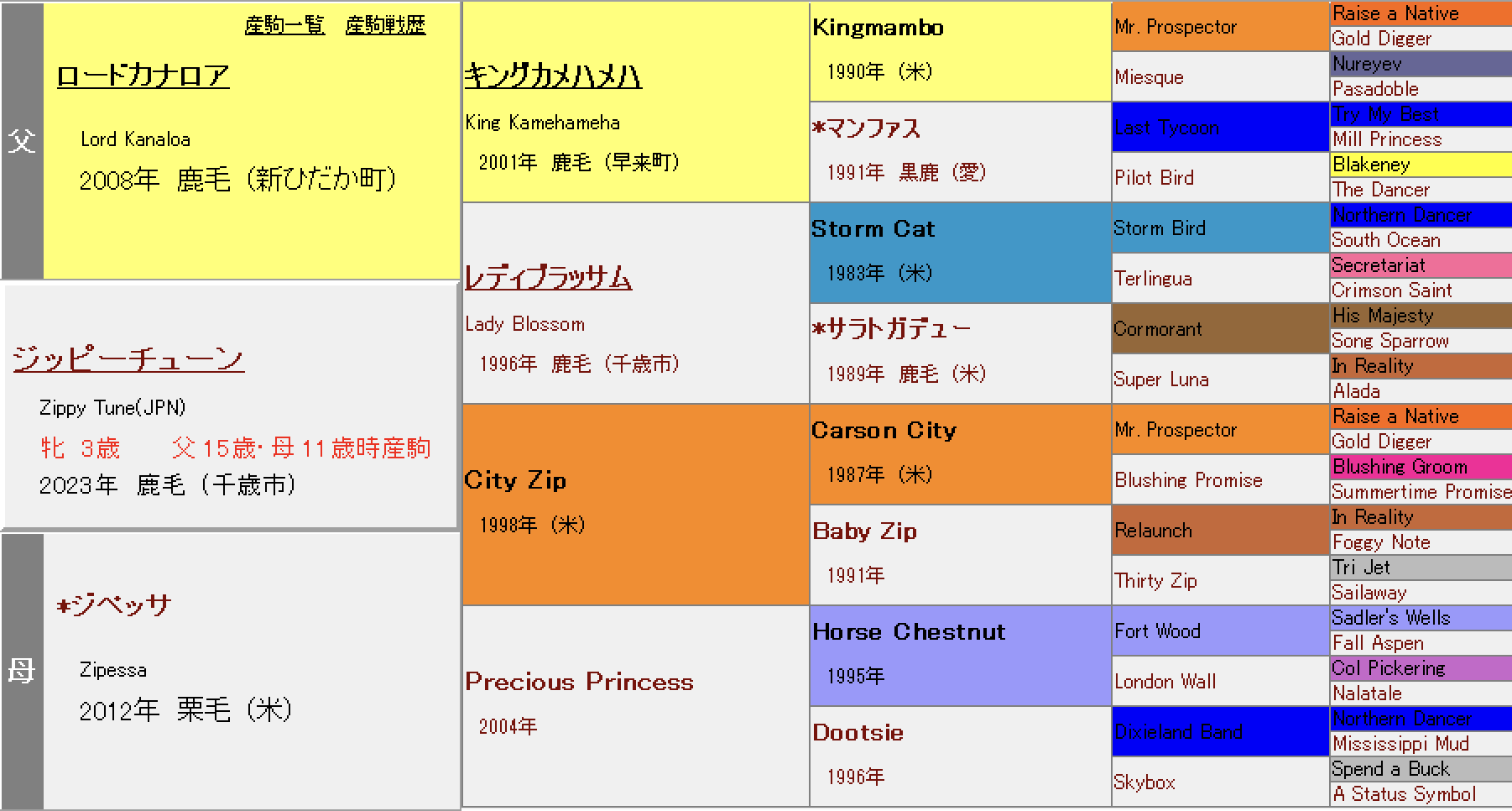
Task: Click the Sadler's Wells cell
Action: (1390, 618)
